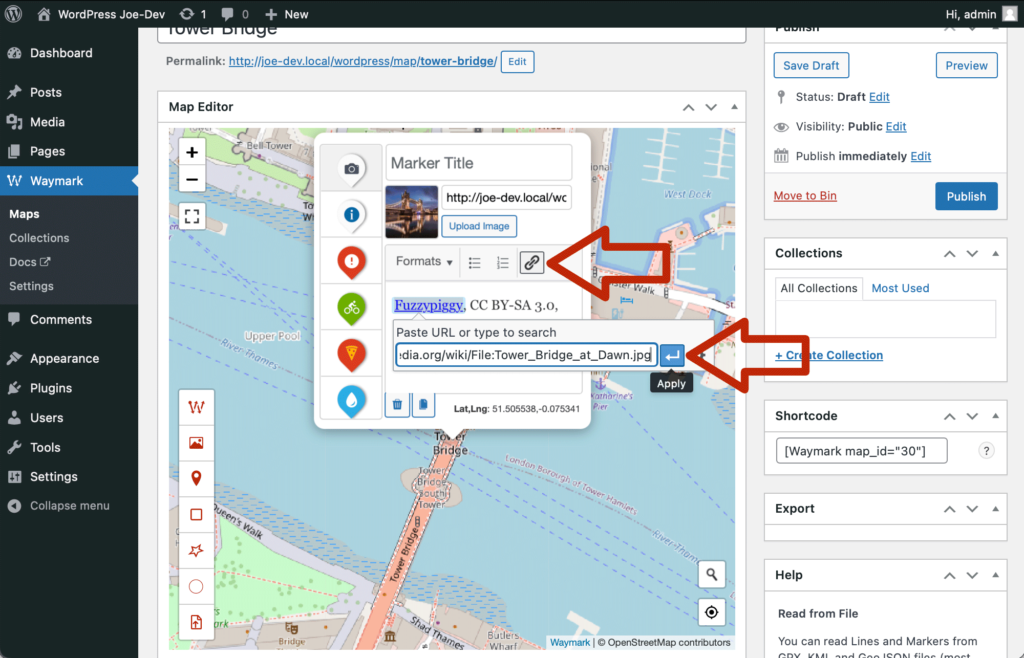Select the camera photo marker type
The image size is (1024, 658).
pos(351,169)
